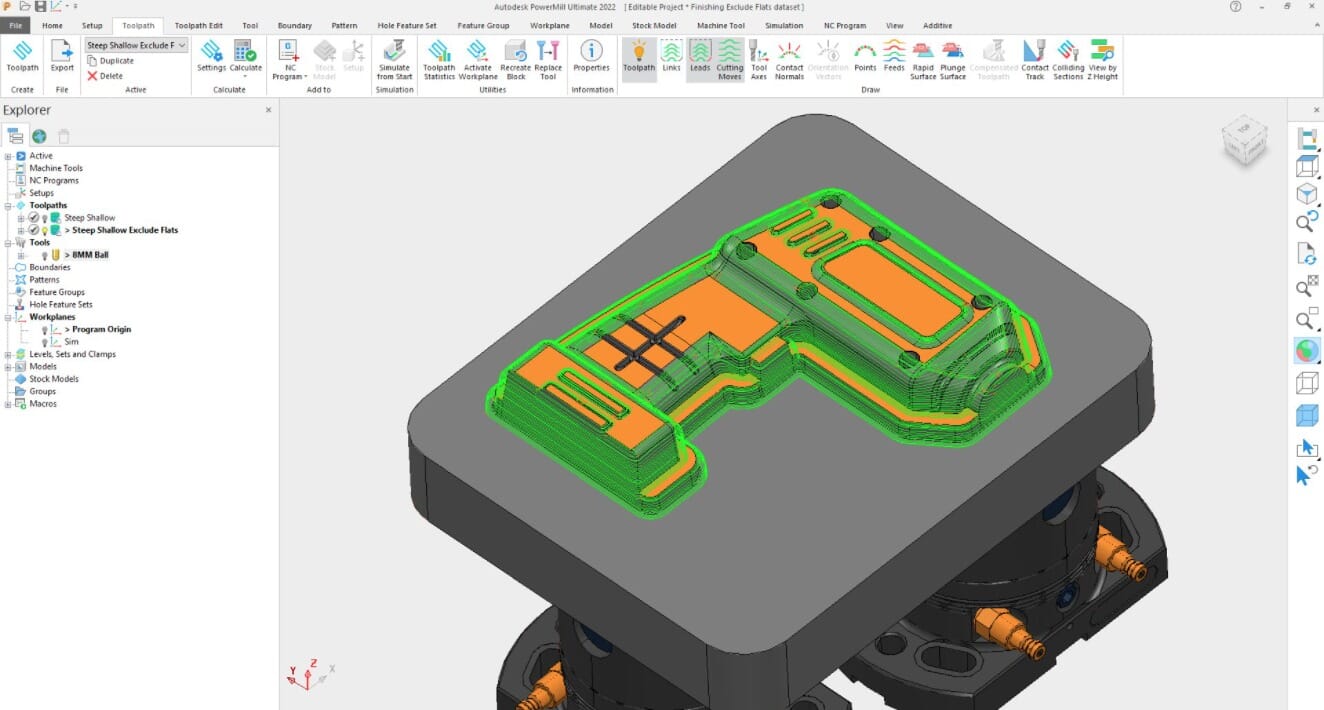Collapse the Workplanes tree node
This screenshot has height=710, width=1324.
click(8, 316)
